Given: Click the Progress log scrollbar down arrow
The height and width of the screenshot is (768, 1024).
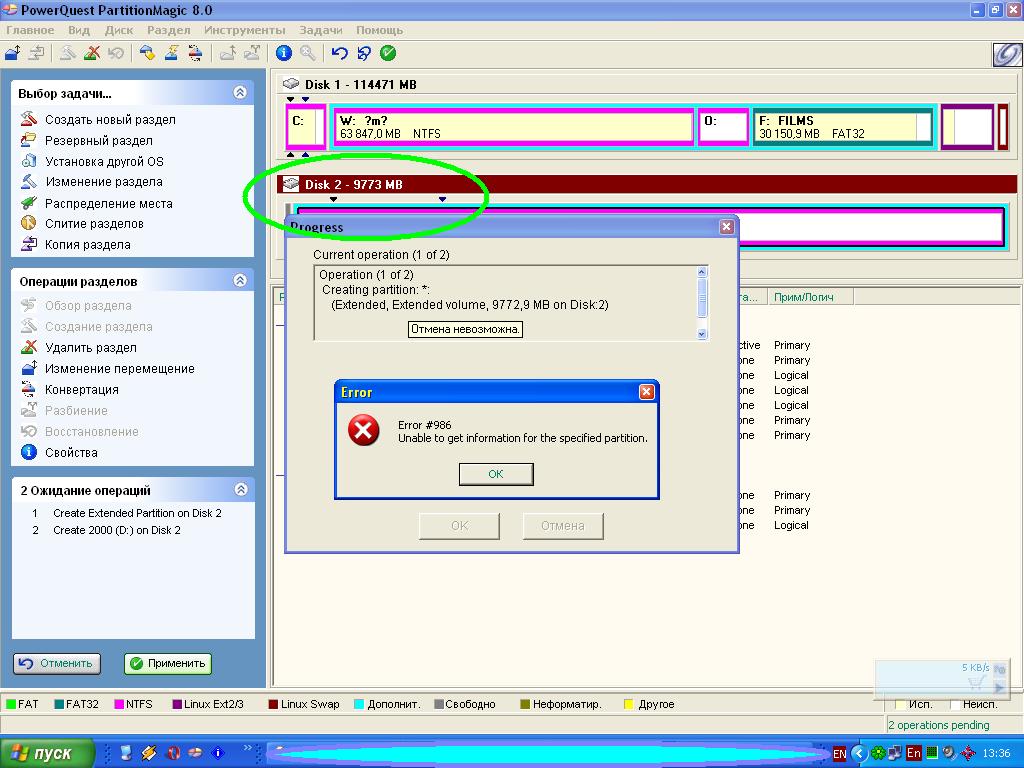Looking at the screenshot, I should click(x=702, y=334).
